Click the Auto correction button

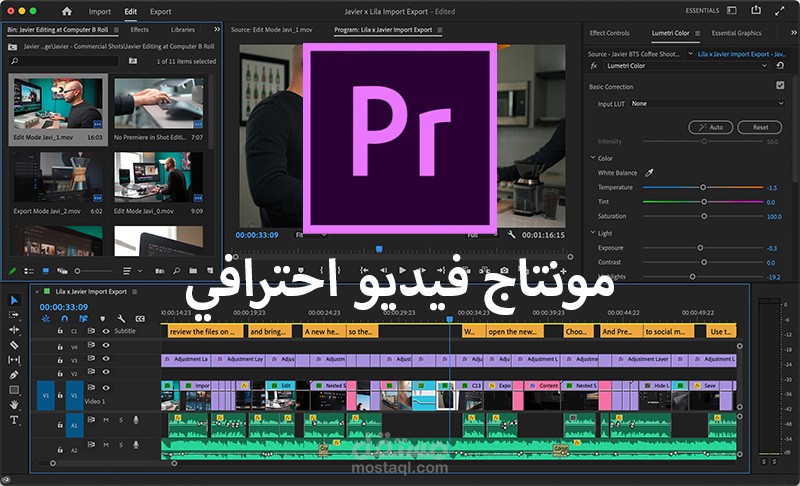point(710,127)
